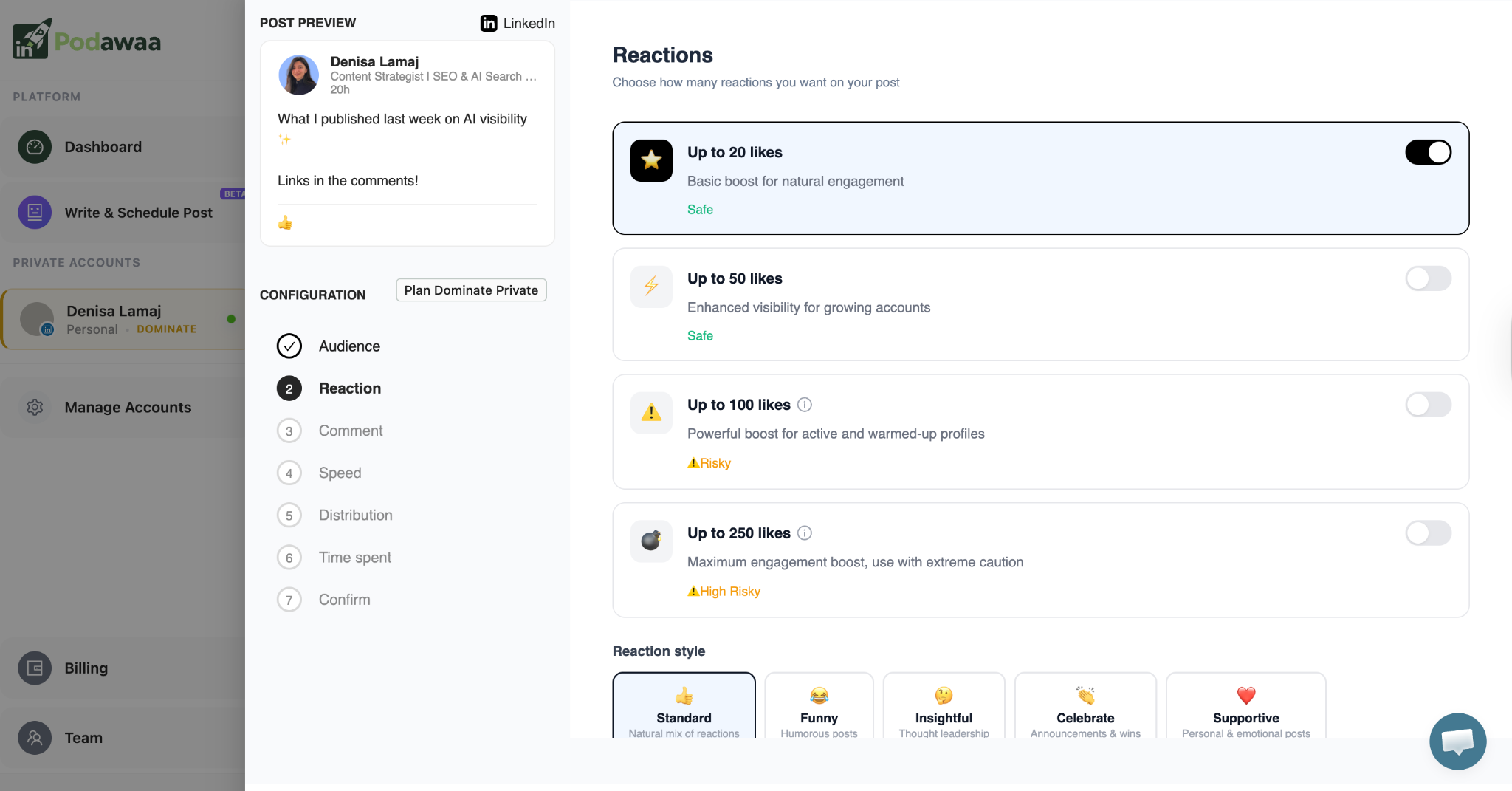The image size is (1512, 791).
Task: Click the LinkedIn icon in Post Preview
Action: tap(488, 23)
